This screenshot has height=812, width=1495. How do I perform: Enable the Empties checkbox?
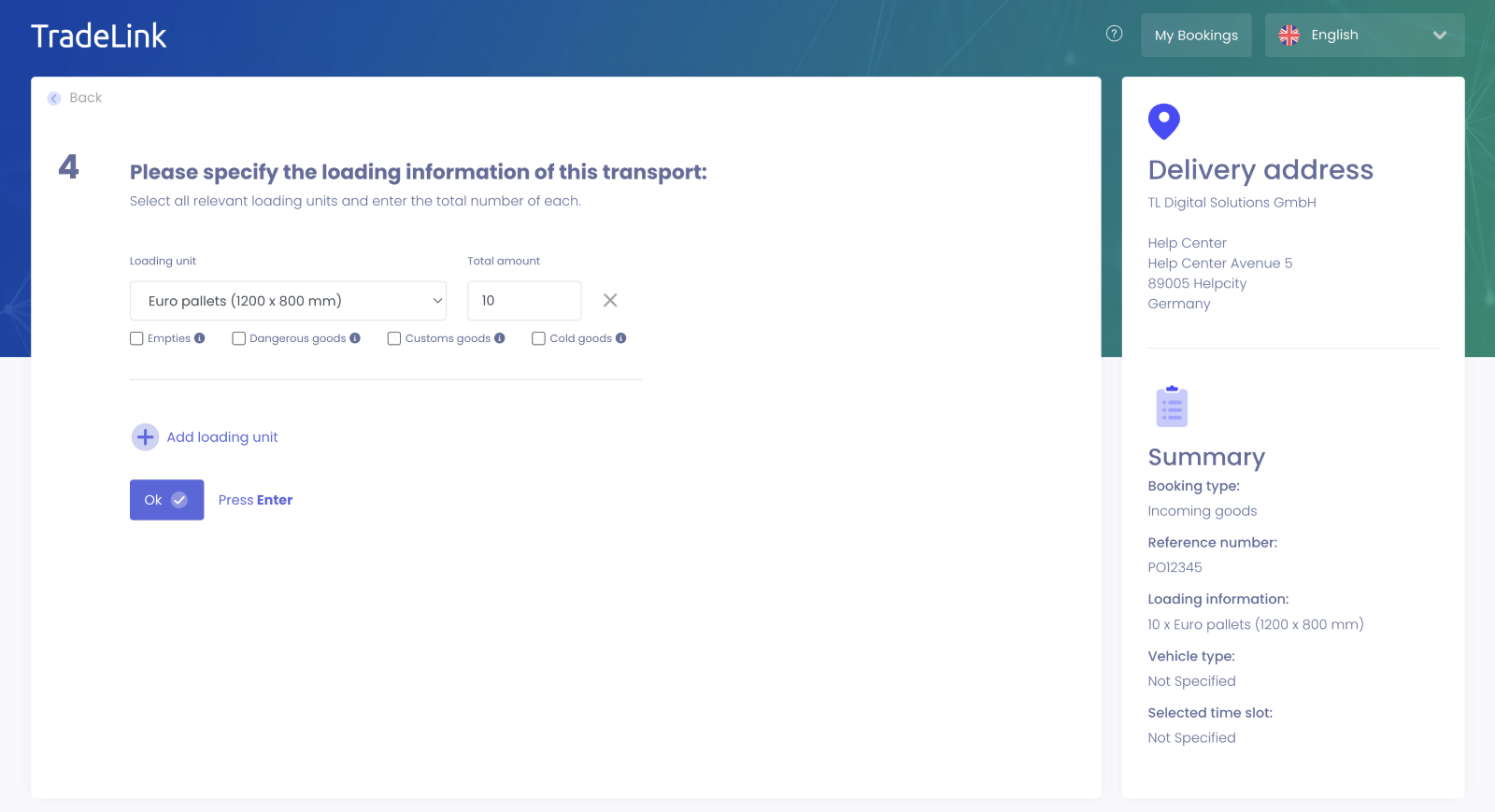[x=136, y=338]
